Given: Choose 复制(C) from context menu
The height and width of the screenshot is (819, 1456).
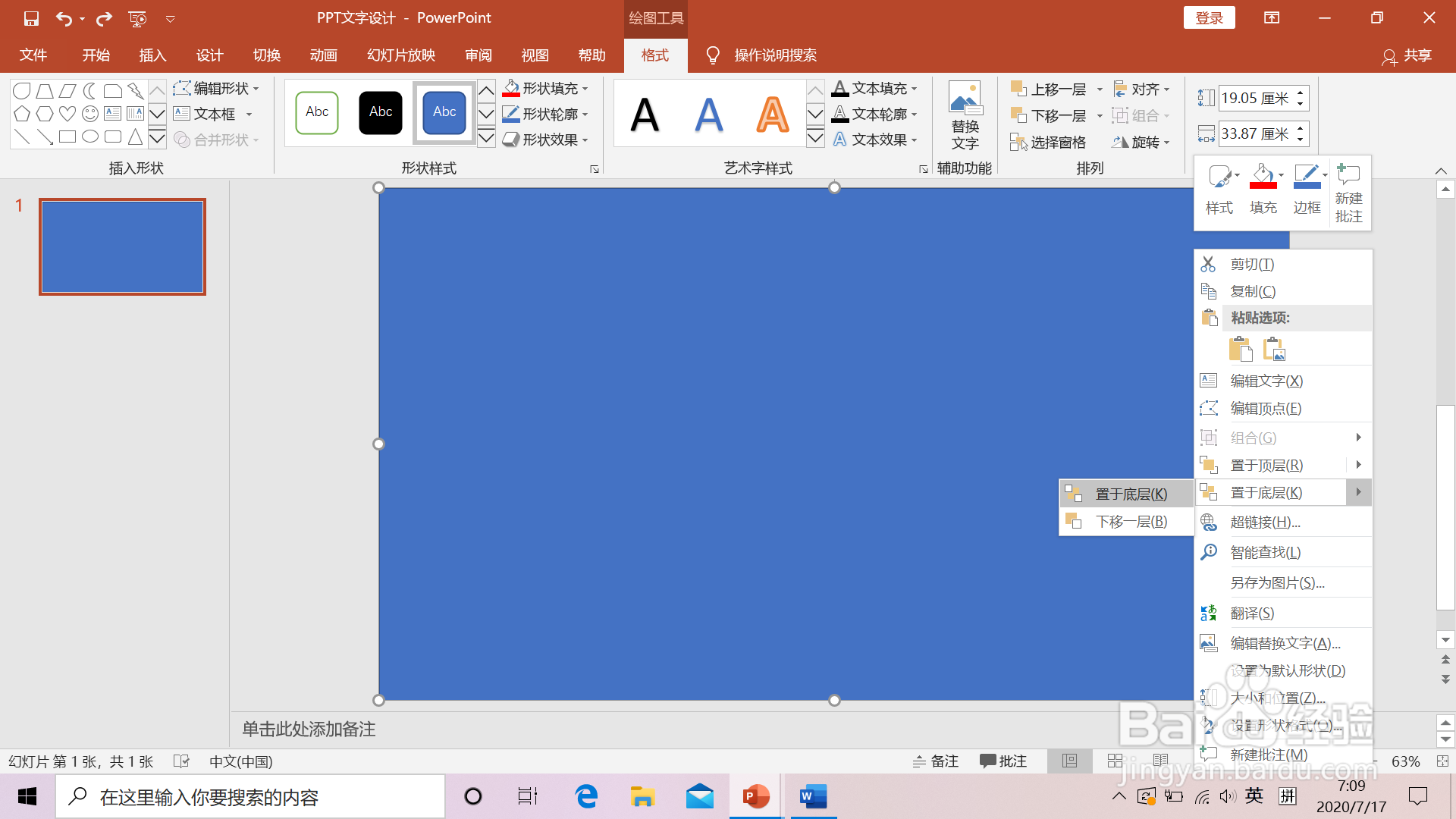Looking at the screenshot, I should (x=1283, y=291).
